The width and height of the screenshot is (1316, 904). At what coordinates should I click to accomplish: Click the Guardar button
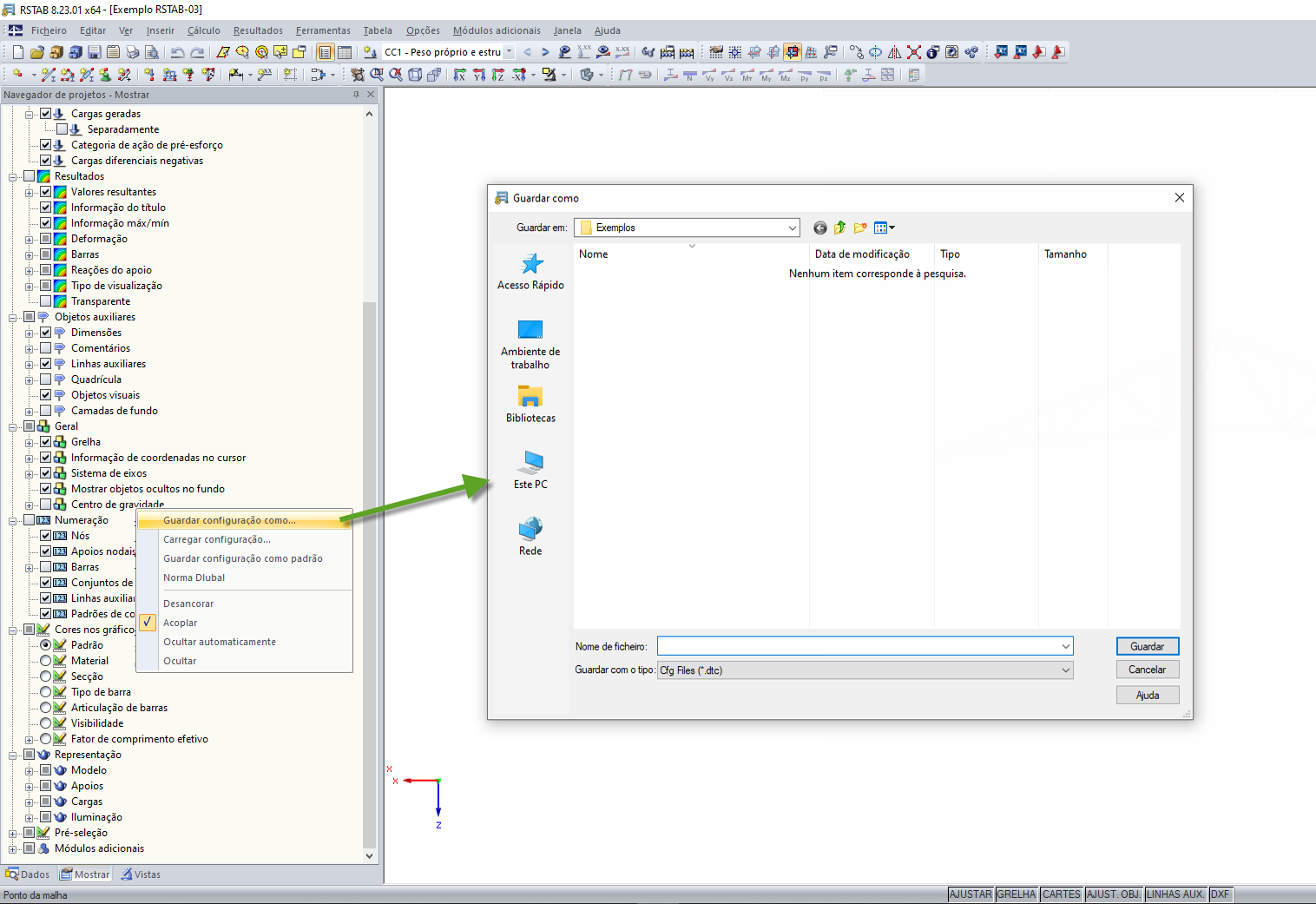click(x=1148, y=646)
